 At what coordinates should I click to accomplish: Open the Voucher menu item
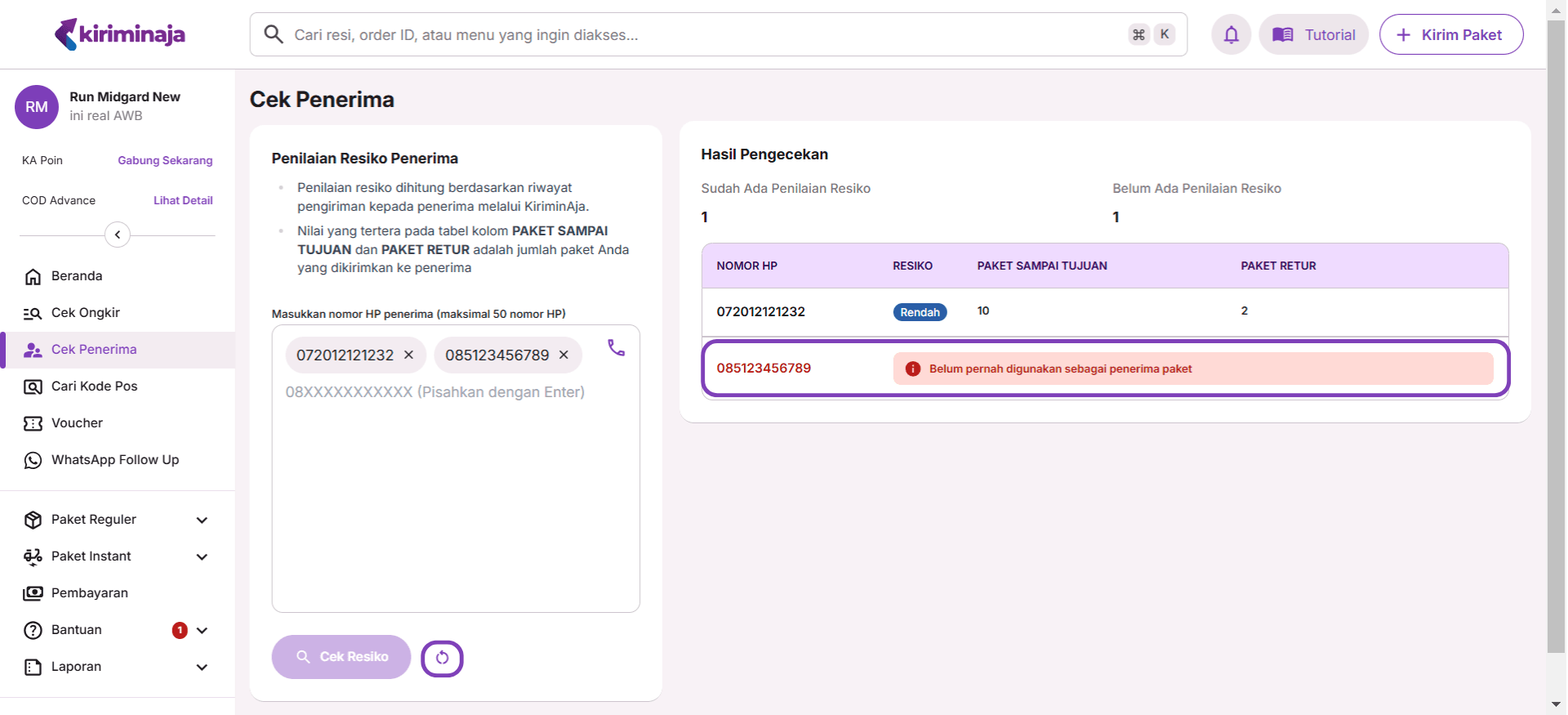click(x=77, y=423)
